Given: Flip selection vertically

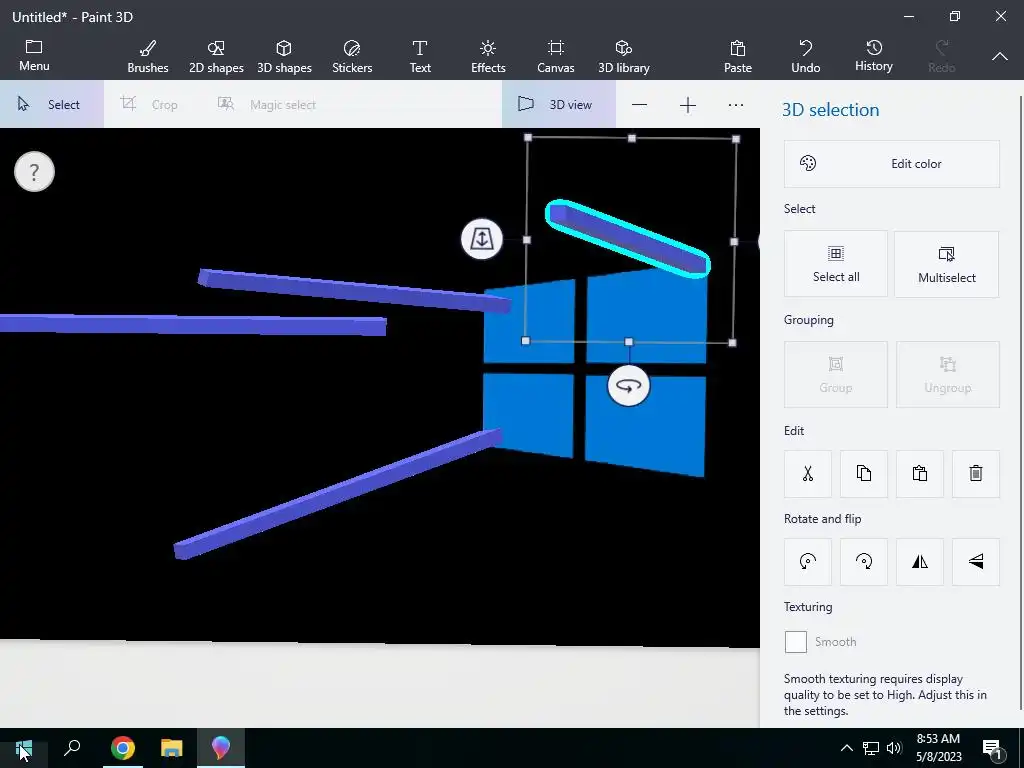Looking at the screenshot, I should (x=976, y=562).
